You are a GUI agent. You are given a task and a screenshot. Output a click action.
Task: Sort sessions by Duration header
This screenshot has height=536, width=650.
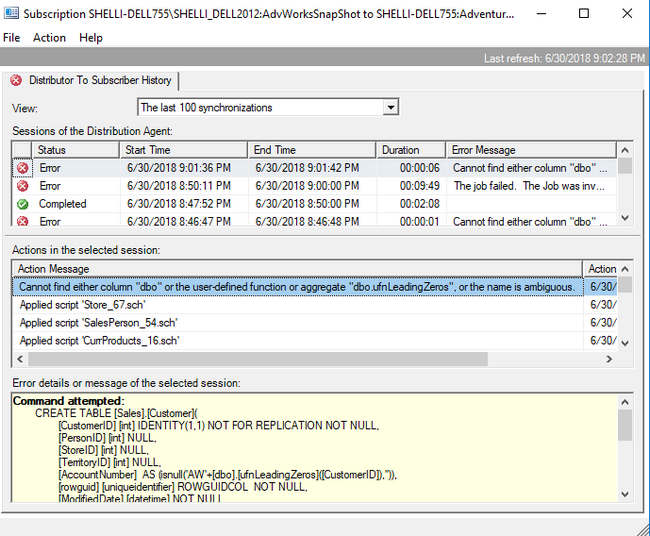click(411, 150)
